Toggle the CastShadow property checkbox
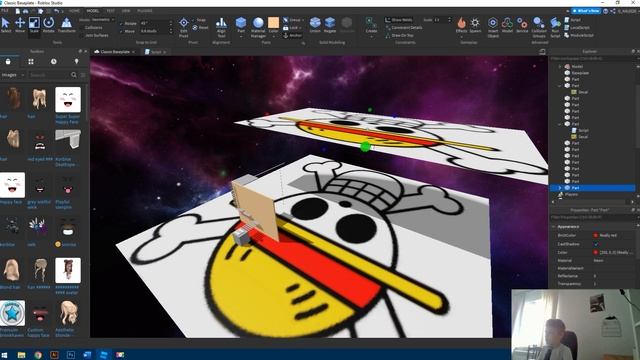The image size is (640, 360). point(596,244)
